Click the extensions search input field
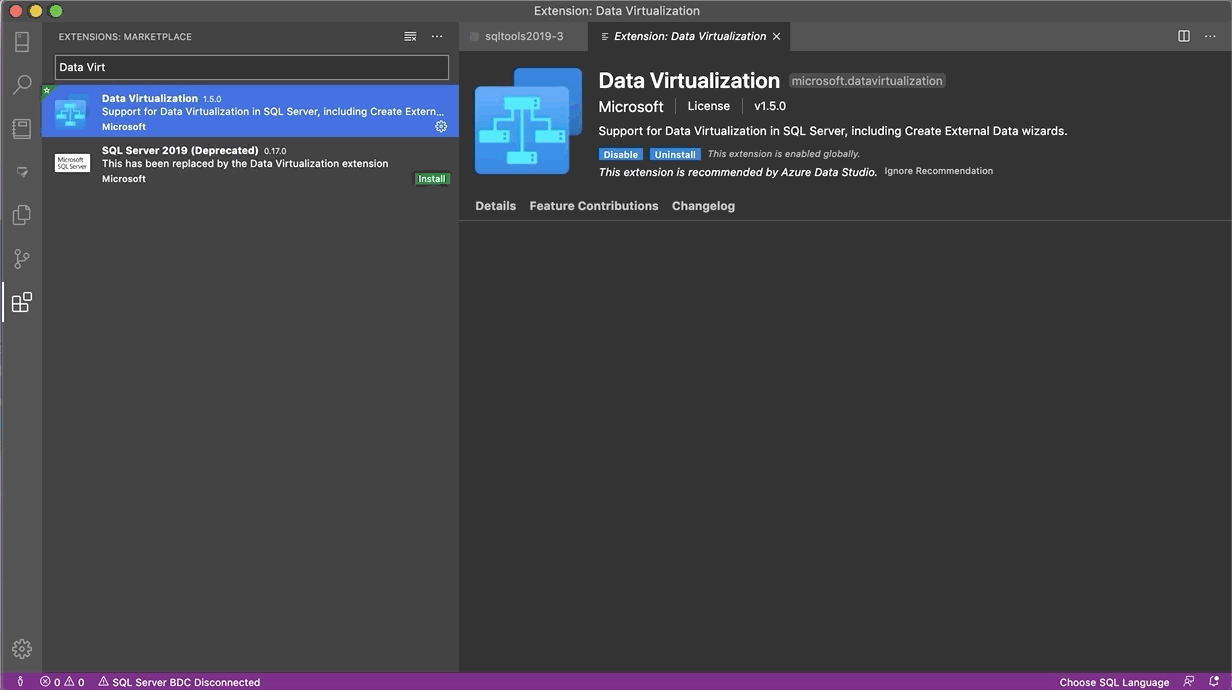This screenshot has width=1232, height=690. (x=250, y=66)
